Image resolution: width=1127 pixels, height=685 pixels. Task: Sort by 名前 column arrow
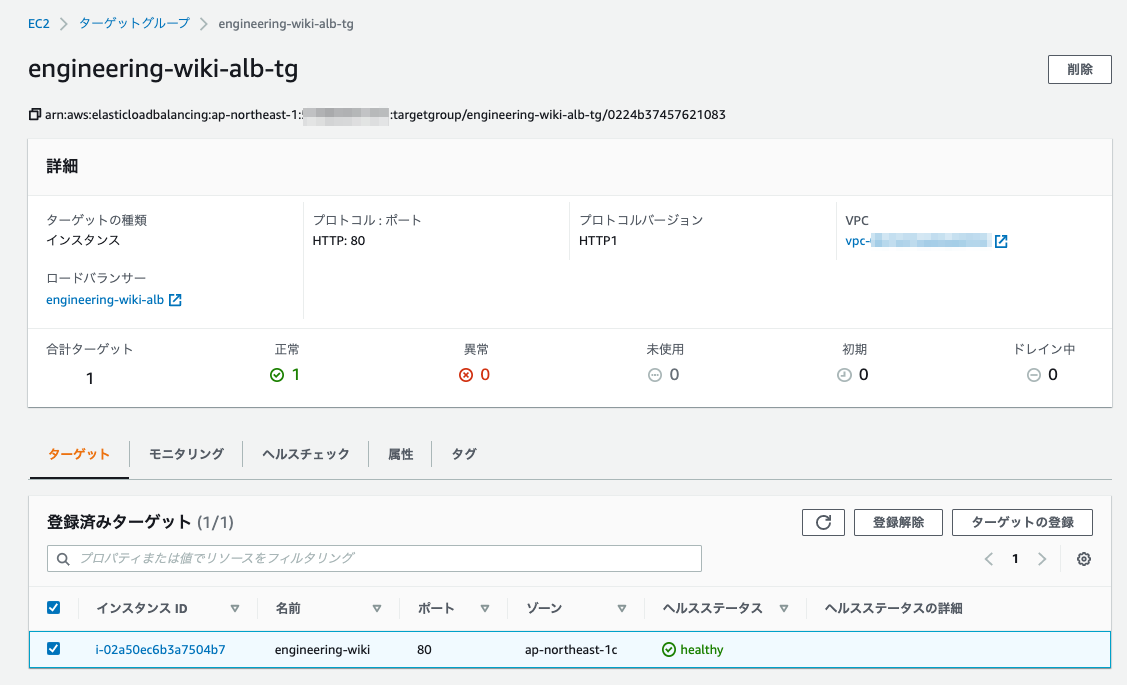coord(377,608)
